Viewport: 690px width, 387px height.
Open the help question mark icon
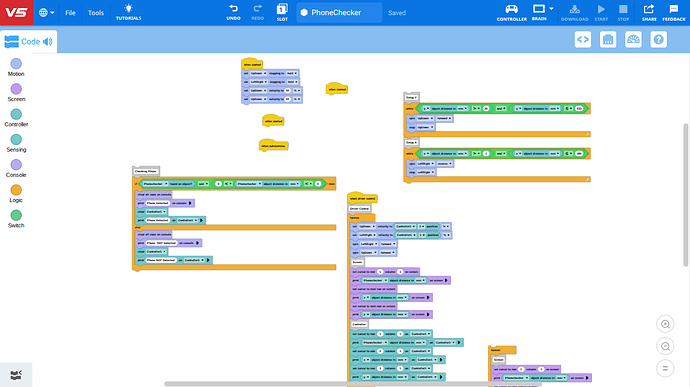658,40
